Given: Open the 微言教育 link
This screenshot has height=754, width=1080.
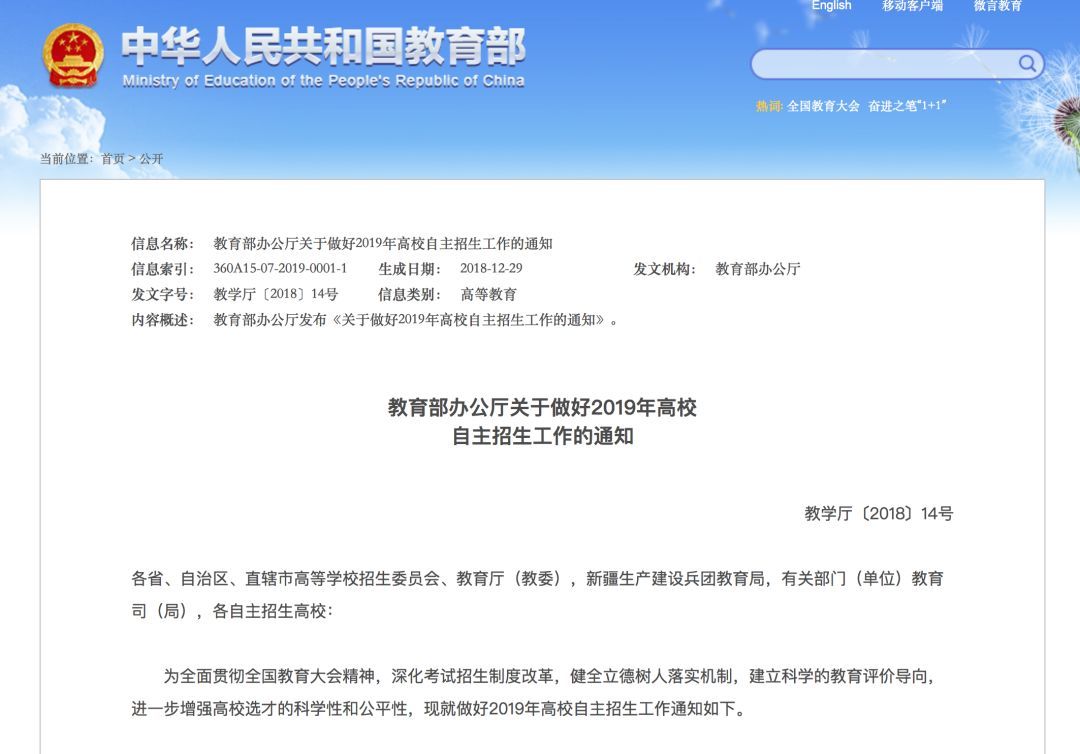Looking at the screenshot, I should pyautogui.click(x=997, y=6).
